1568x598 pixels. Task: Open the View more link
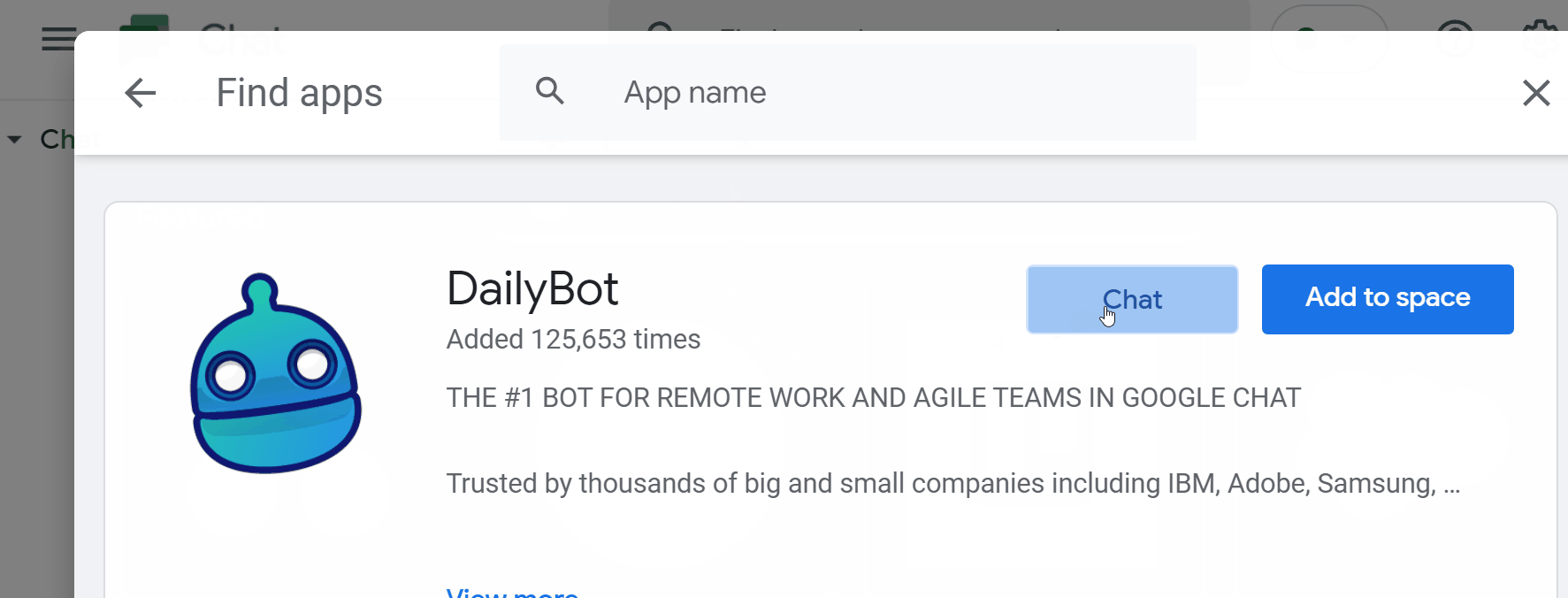512,591
